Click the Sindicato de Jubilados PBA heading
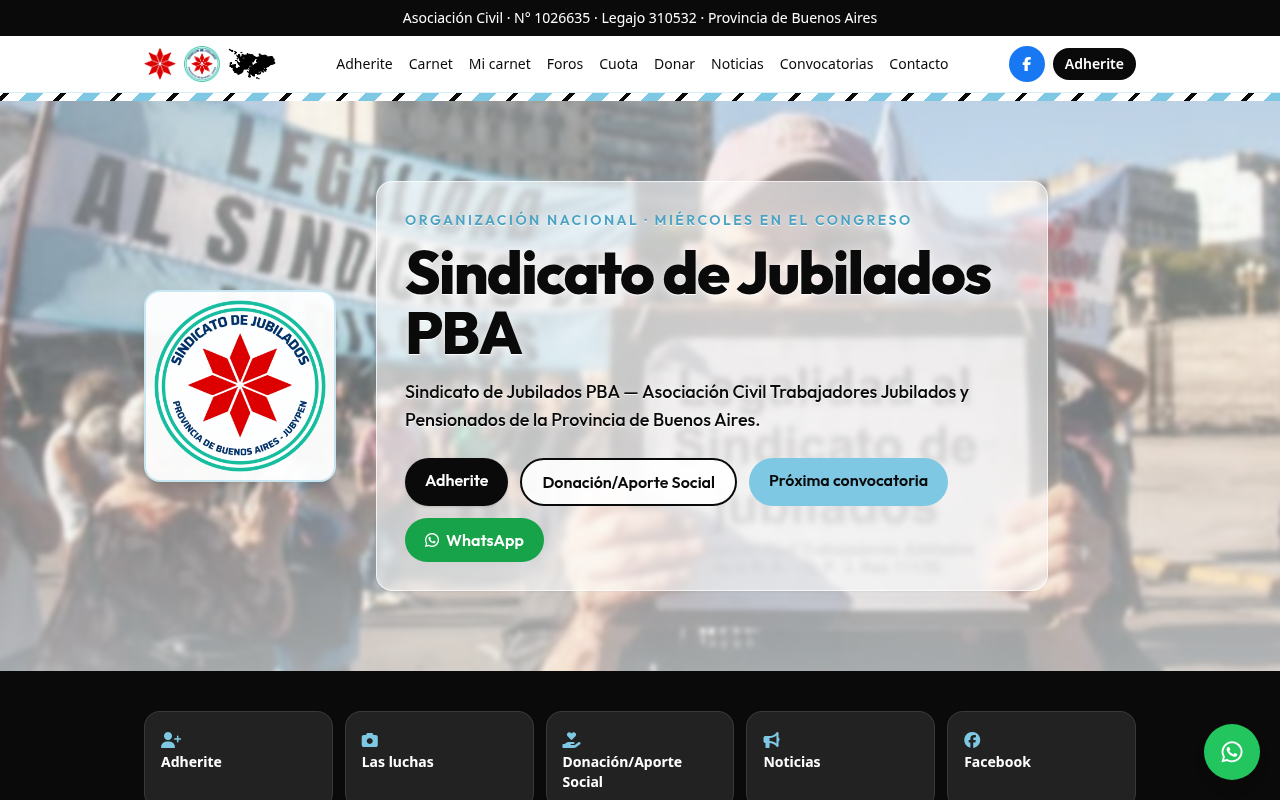This screenshot has height=800, width=1280. tap(698, 302)
